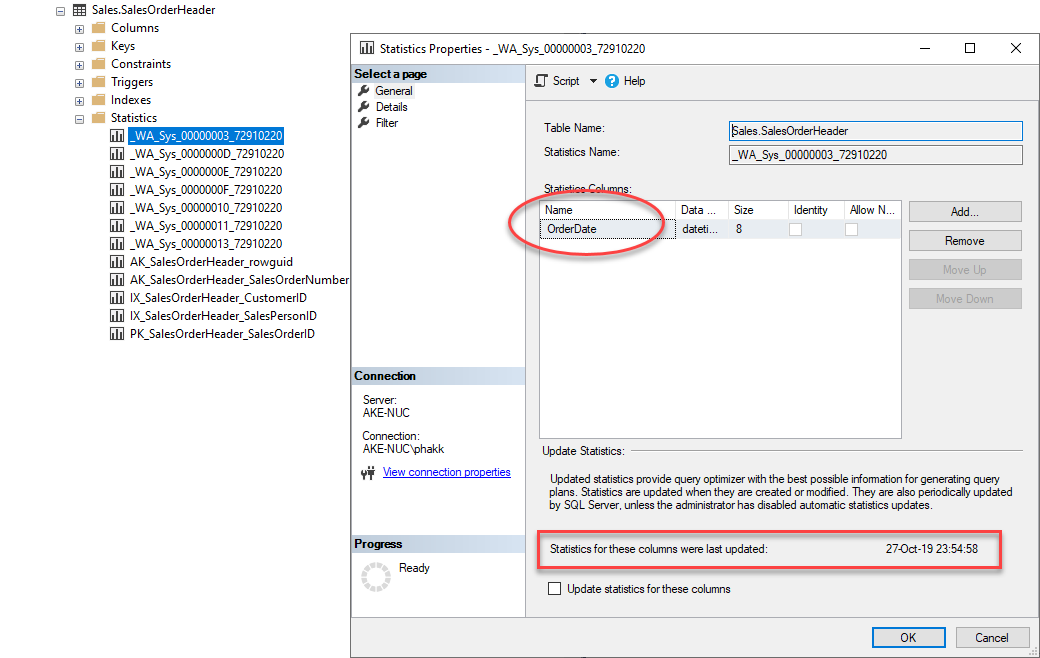Click the Add button for statistics columns
Viewport: 1040px width, 658px height.
pos(964,211)
